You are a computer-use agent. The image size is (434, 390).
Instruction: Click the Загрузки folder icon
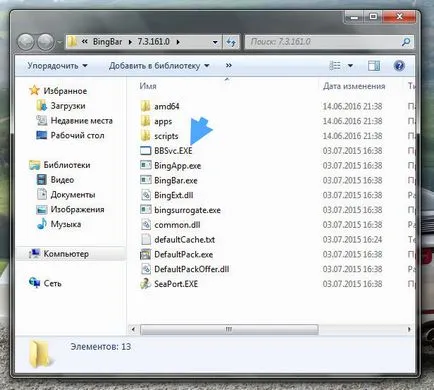coord(42,106)
